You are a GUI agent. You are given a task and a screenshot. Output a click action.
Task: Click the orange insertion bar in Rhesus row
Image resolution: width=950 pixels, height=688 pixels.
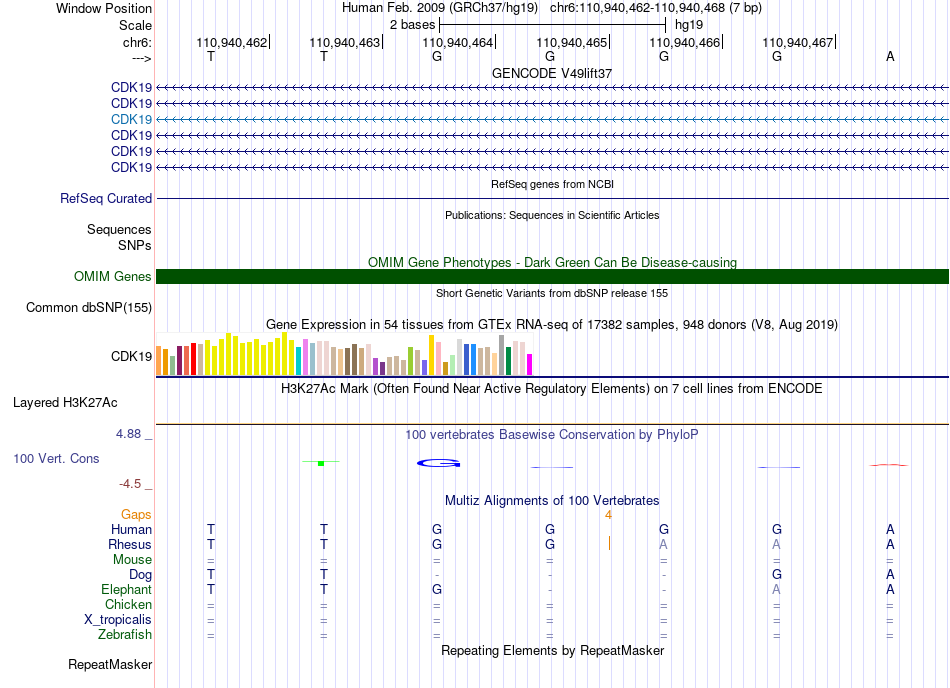click(x=609, y=543)
